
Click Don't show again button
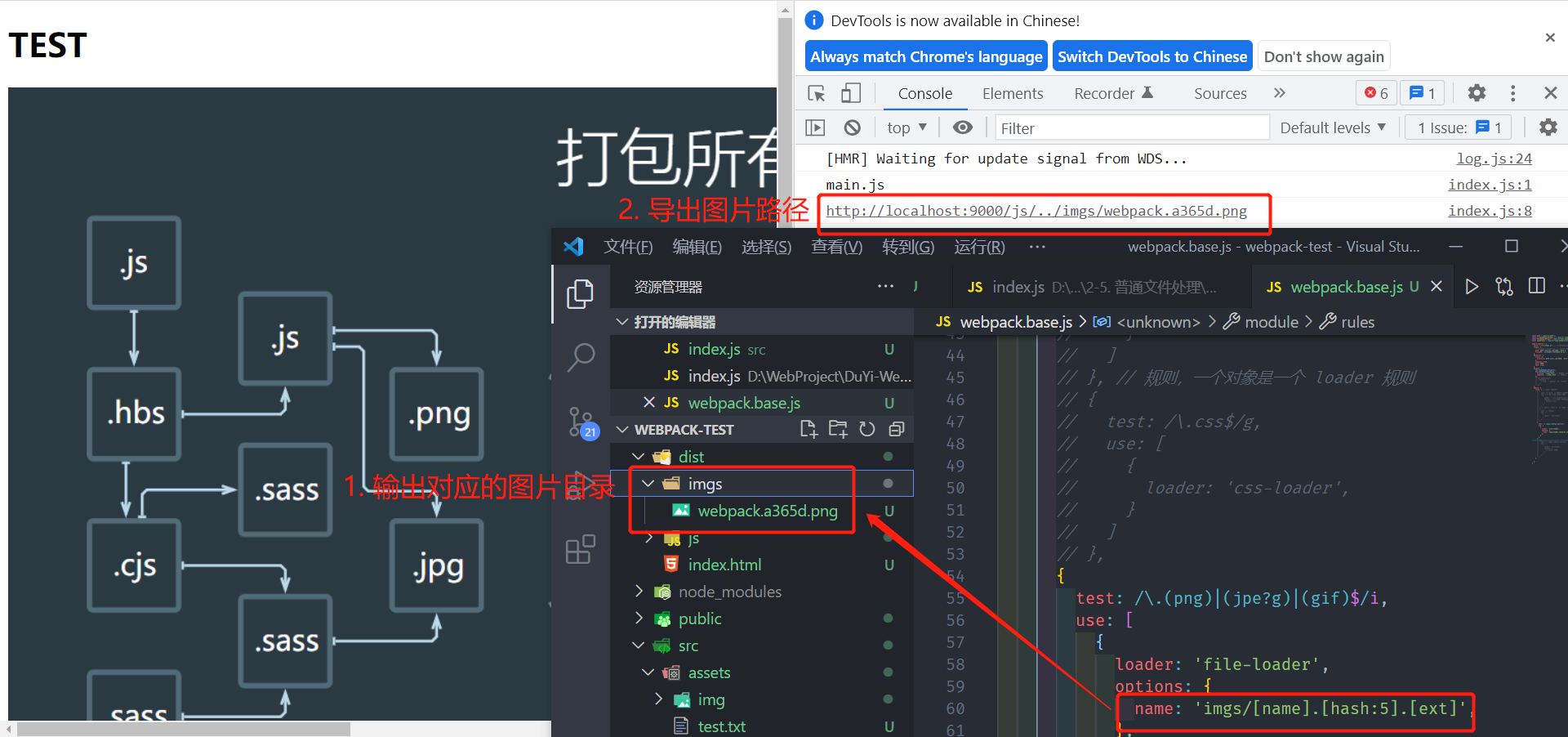pos(1324,56)
